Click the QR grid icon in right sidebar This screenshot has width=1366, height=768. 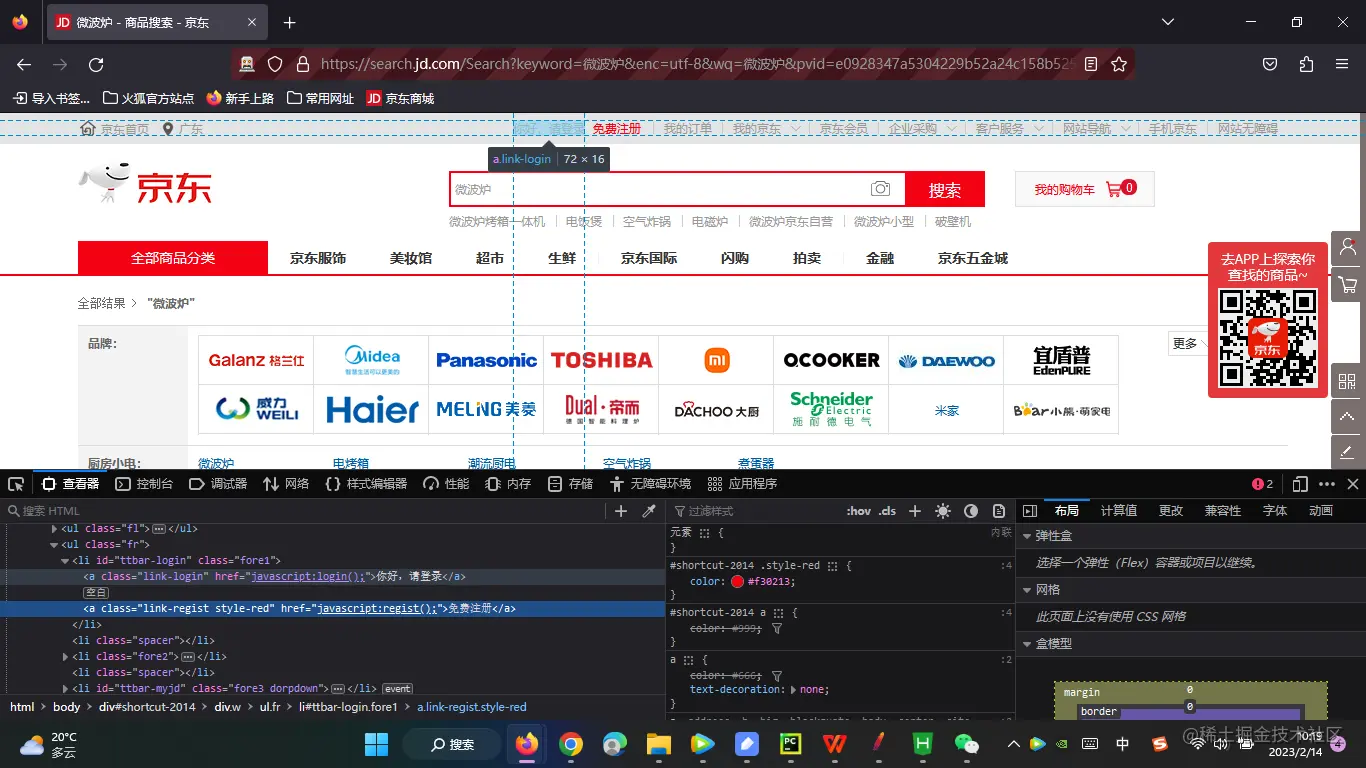coord(1347,381)
